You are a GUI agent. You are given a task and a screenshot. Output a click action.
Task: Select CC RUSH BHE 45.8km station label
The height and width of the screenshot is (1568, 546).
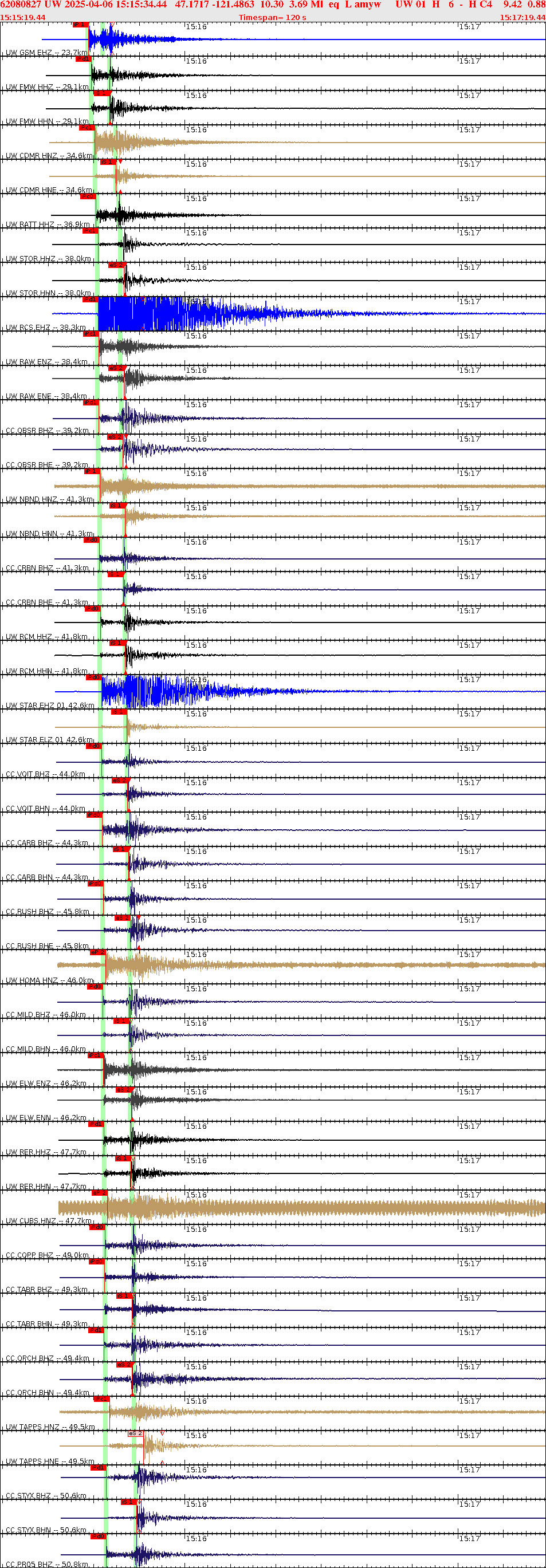pyautogui.click(x=48, y=946)
